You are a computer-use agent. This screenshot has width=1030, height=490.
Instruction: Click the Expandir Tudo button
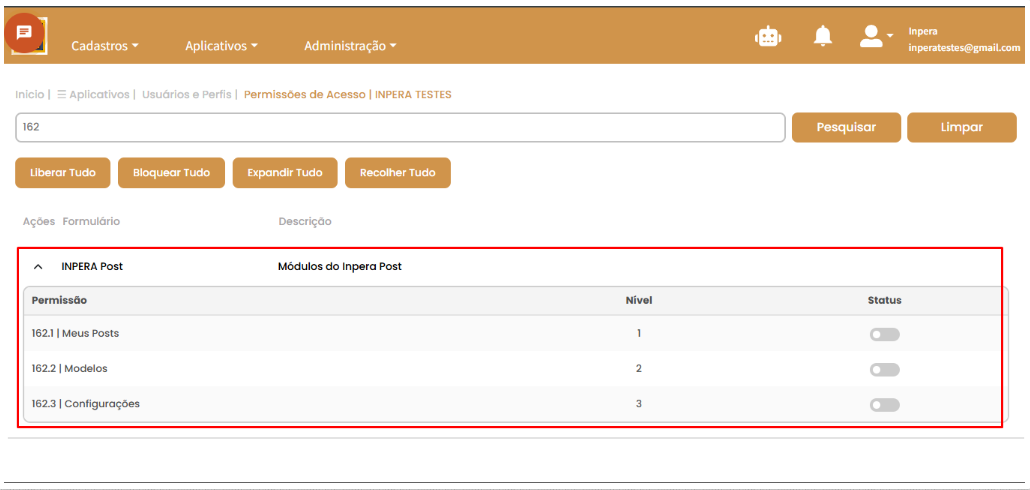pyautogui.click(x=284, y=173)
